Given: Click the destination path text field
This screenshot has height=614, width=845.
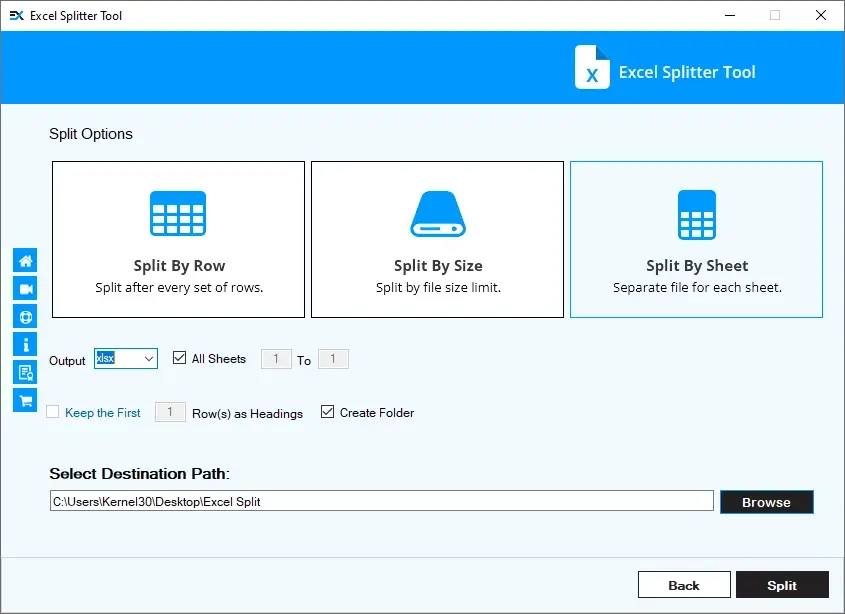Looking at the screenshot, I should (381, 501).
